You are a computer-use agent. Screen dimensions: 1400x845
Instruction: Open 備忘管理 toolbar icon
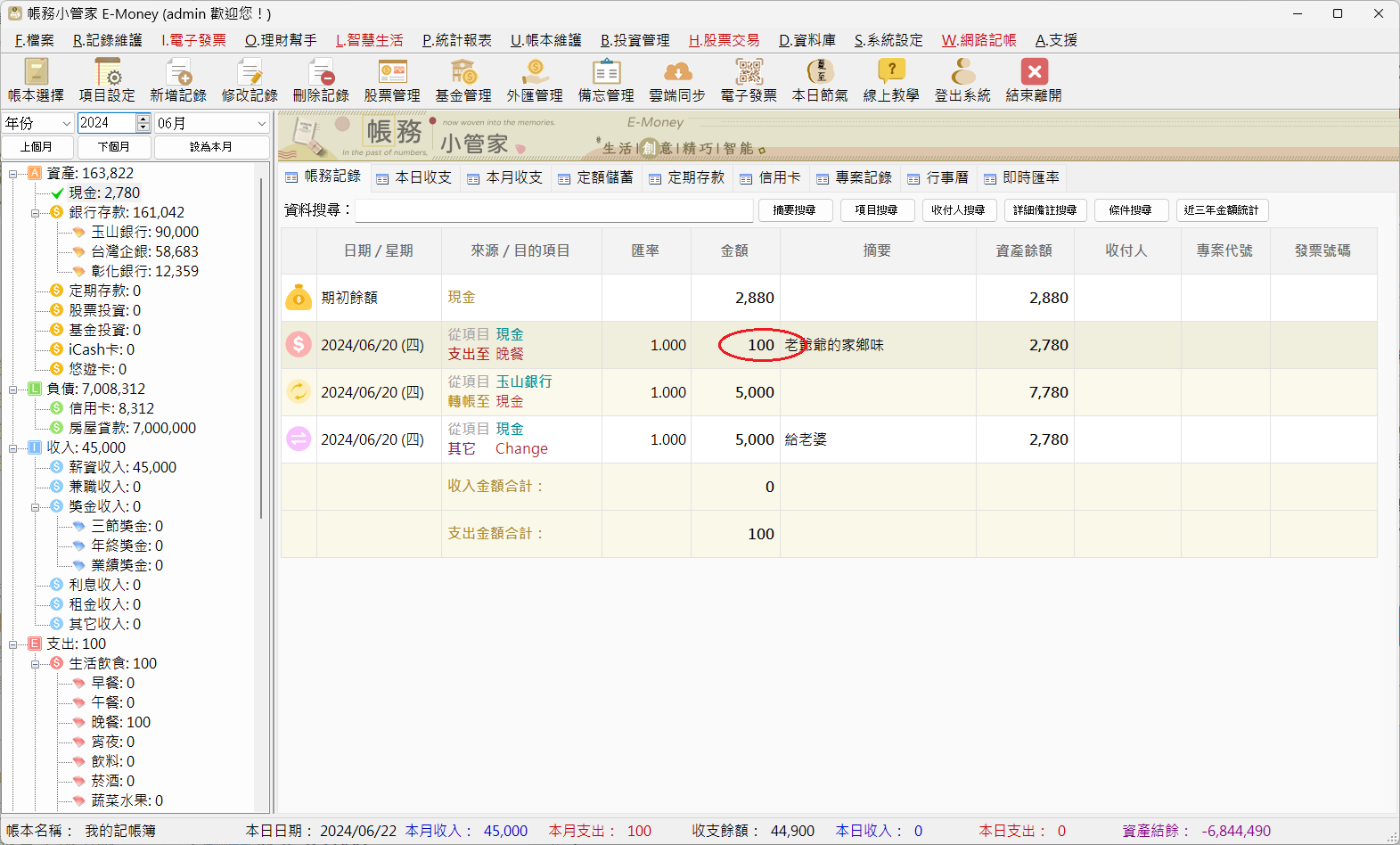[x=606, y=80]
